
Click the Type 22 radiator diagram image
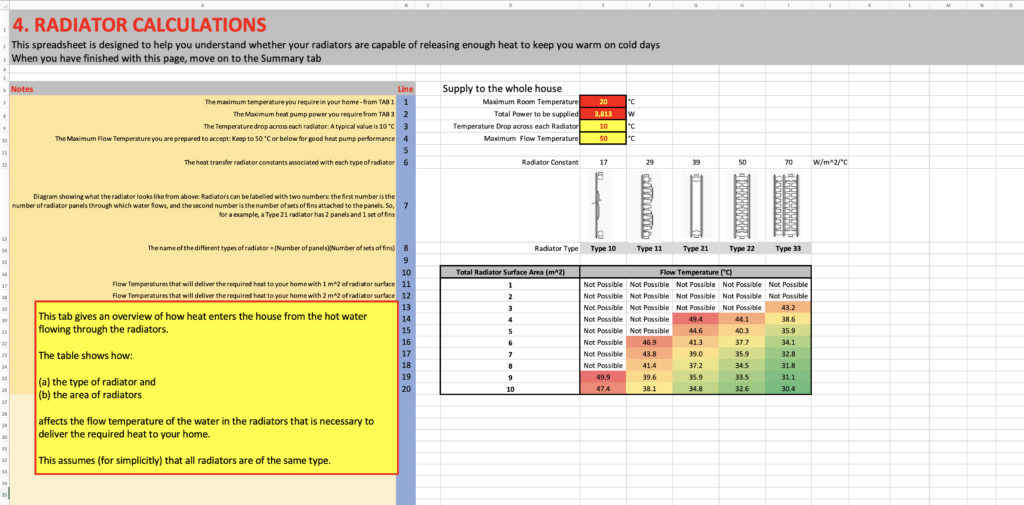743,205
